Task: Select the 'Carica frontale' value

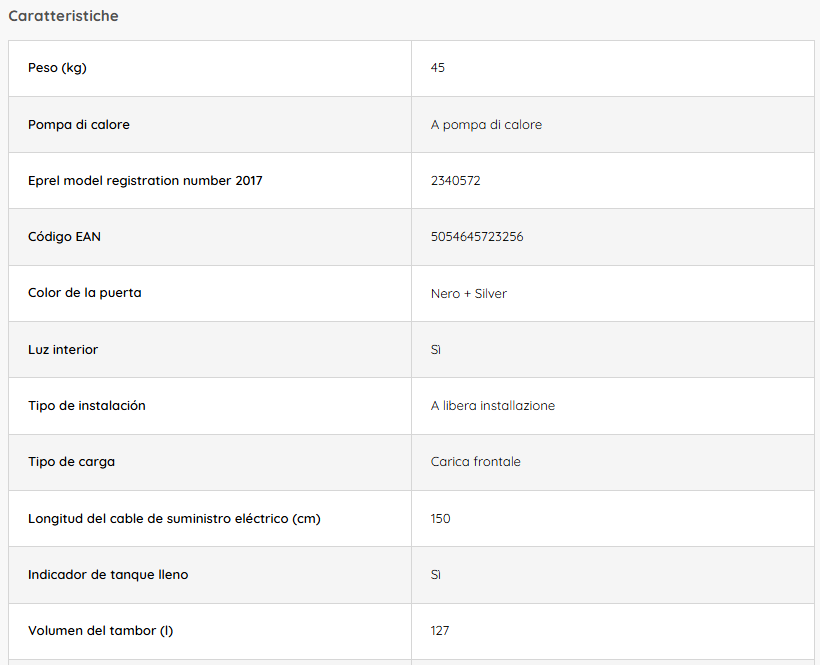Action: [476, 462]
